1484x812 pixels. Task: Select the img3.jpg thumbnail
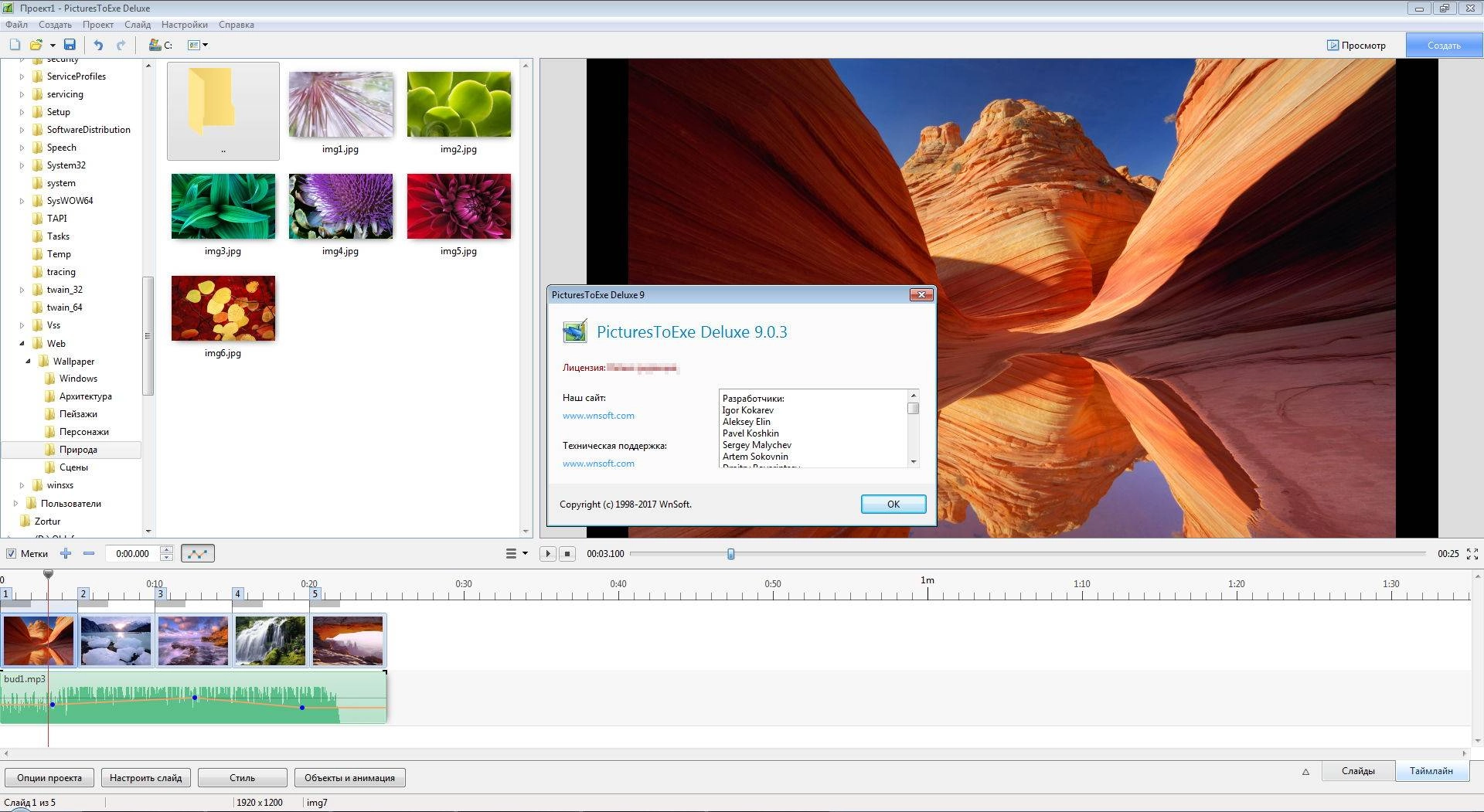(x=223, y=206)
